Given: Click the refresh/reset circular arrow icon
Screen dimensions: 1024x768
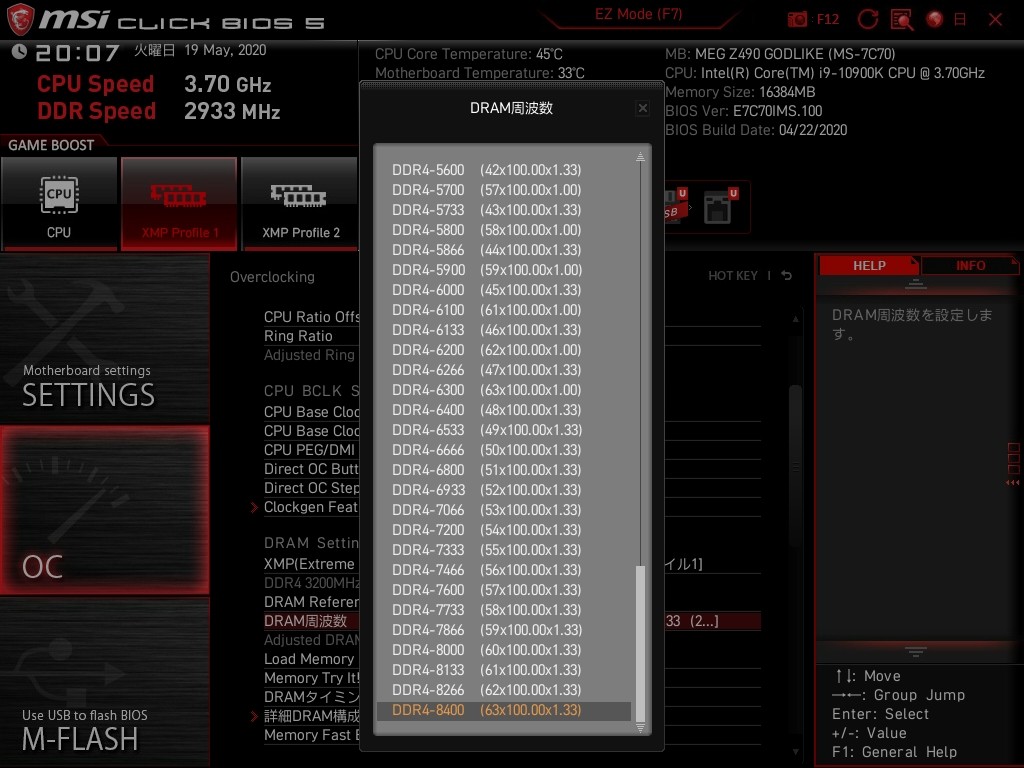Looking at the screenshot, I should click(x=867, y=19).
